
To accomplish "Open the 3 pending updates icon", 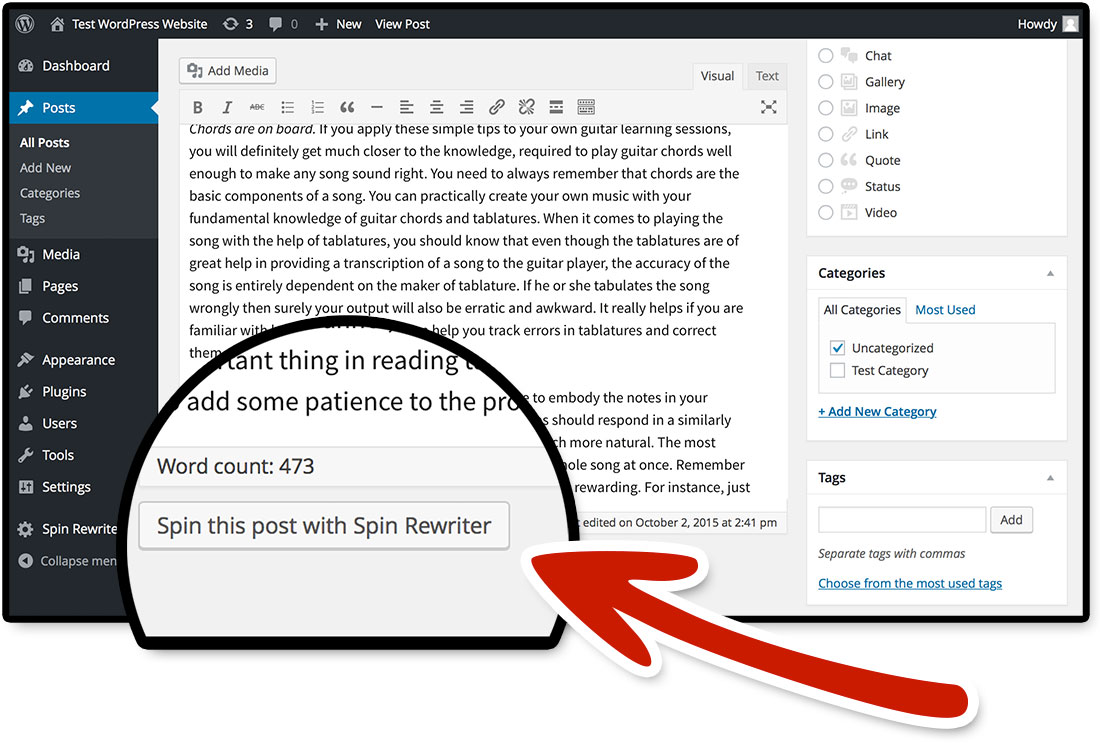I will 238,24.
